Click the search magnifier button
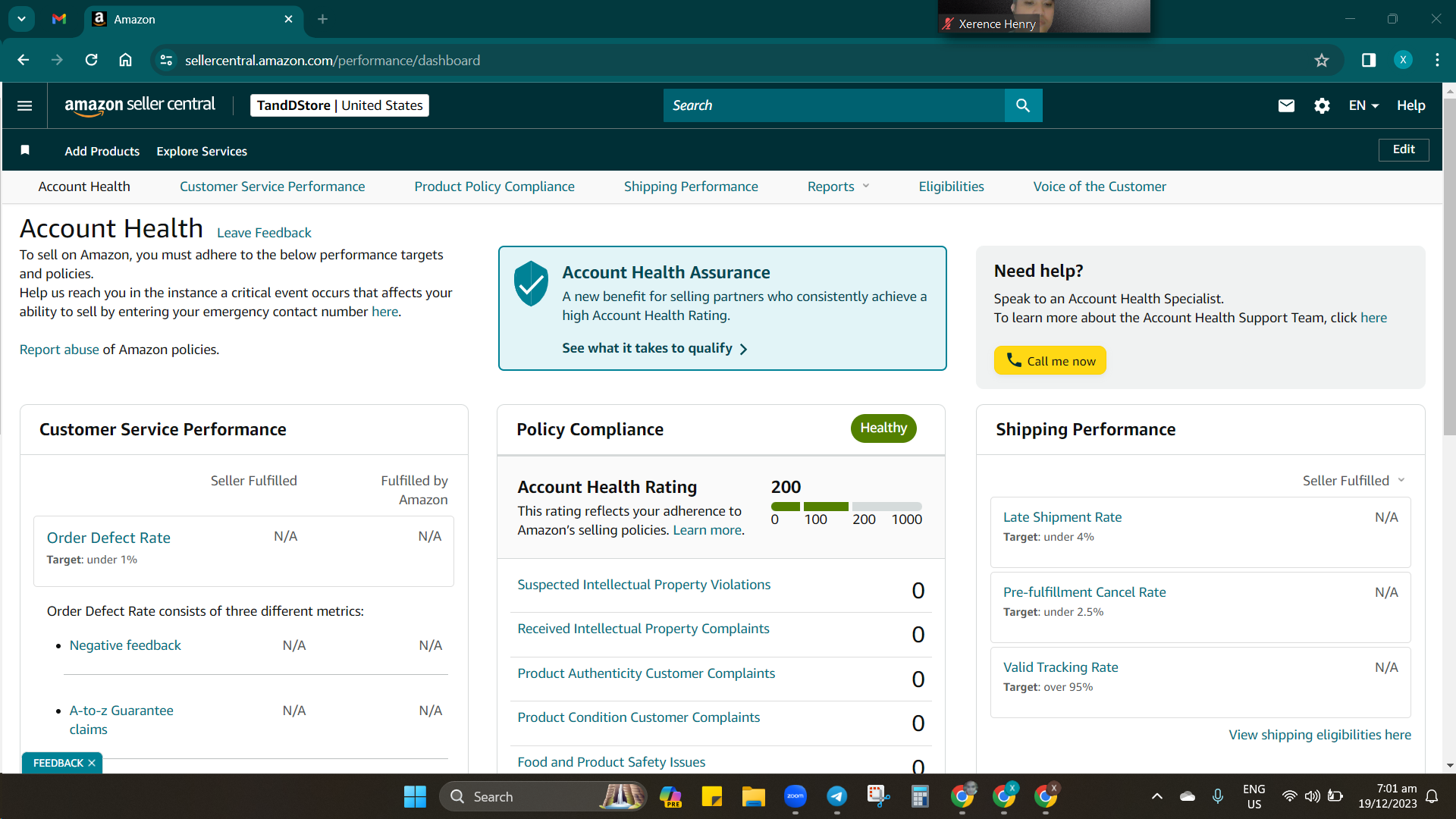The width and height of the screenshot is (1456, 819). click(1023, 105)
